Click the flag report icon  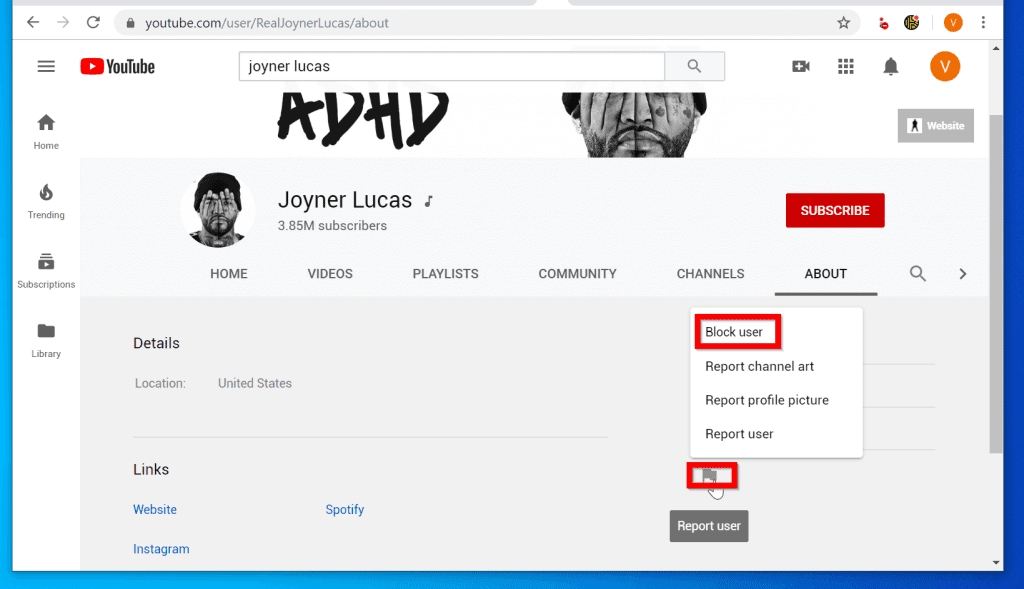click(710, 476)
